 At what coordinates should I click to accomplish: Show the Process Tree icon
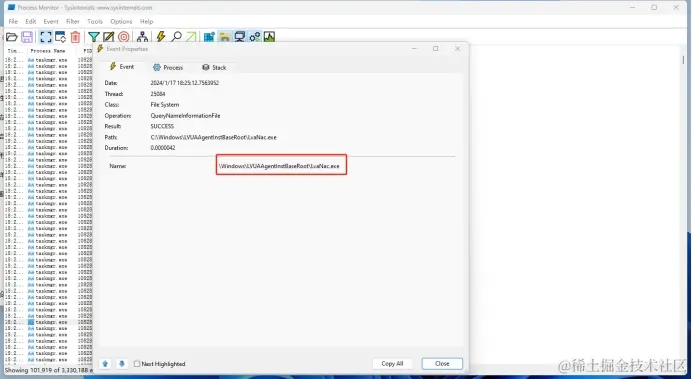pos(142,37)
